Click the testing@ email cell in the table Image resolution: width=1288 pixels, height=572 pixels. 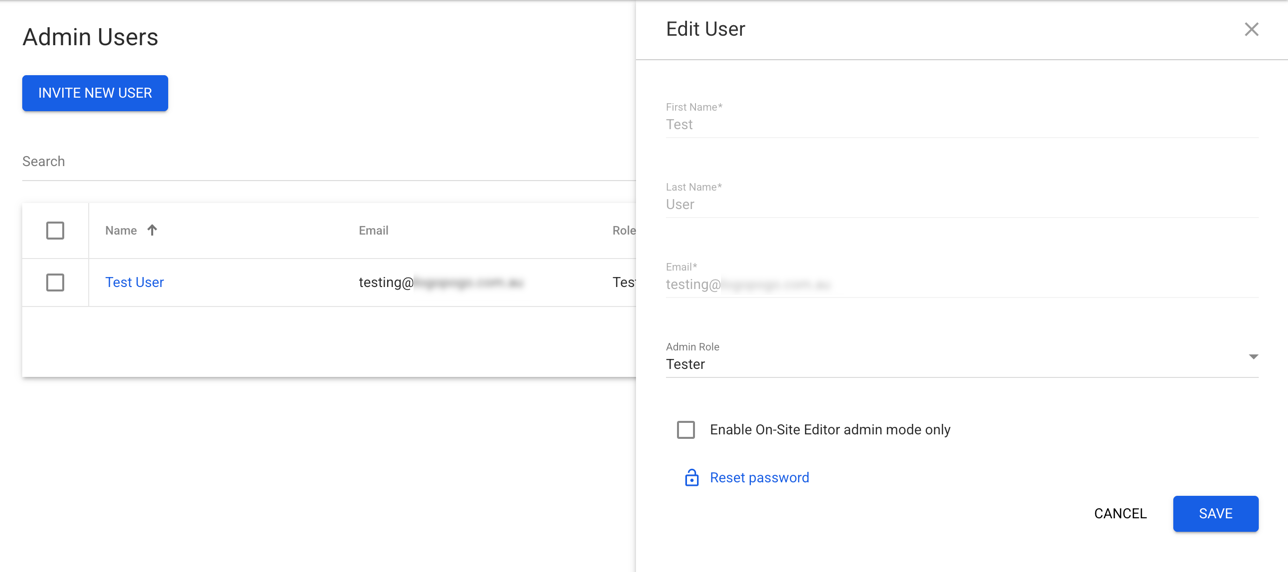pyautogui.click(x=441, y=283)
